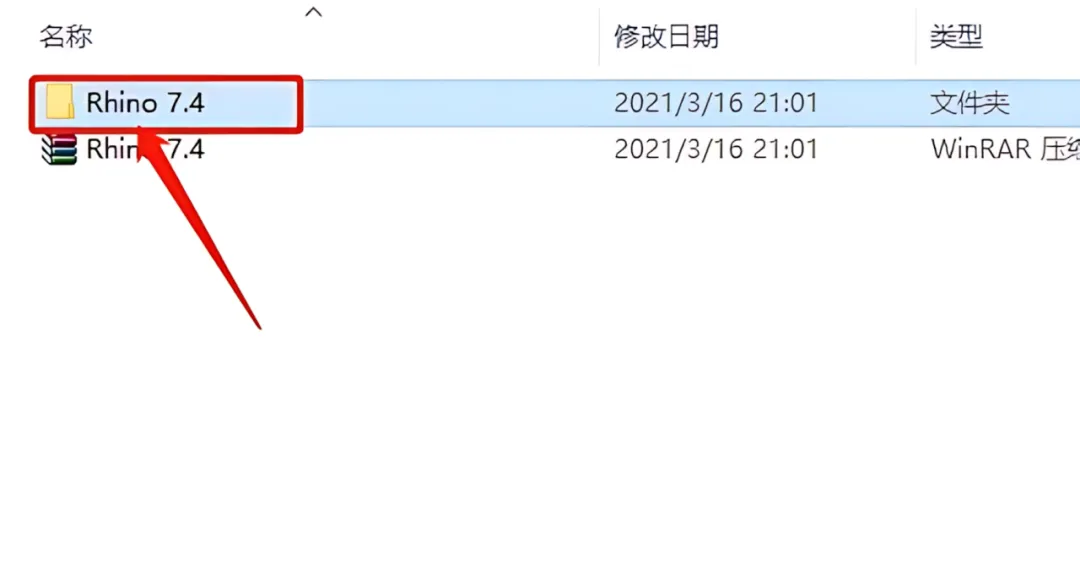Select the Rhino 7.4 WinRAR archive icon
1080x570 pixels.
59,149
